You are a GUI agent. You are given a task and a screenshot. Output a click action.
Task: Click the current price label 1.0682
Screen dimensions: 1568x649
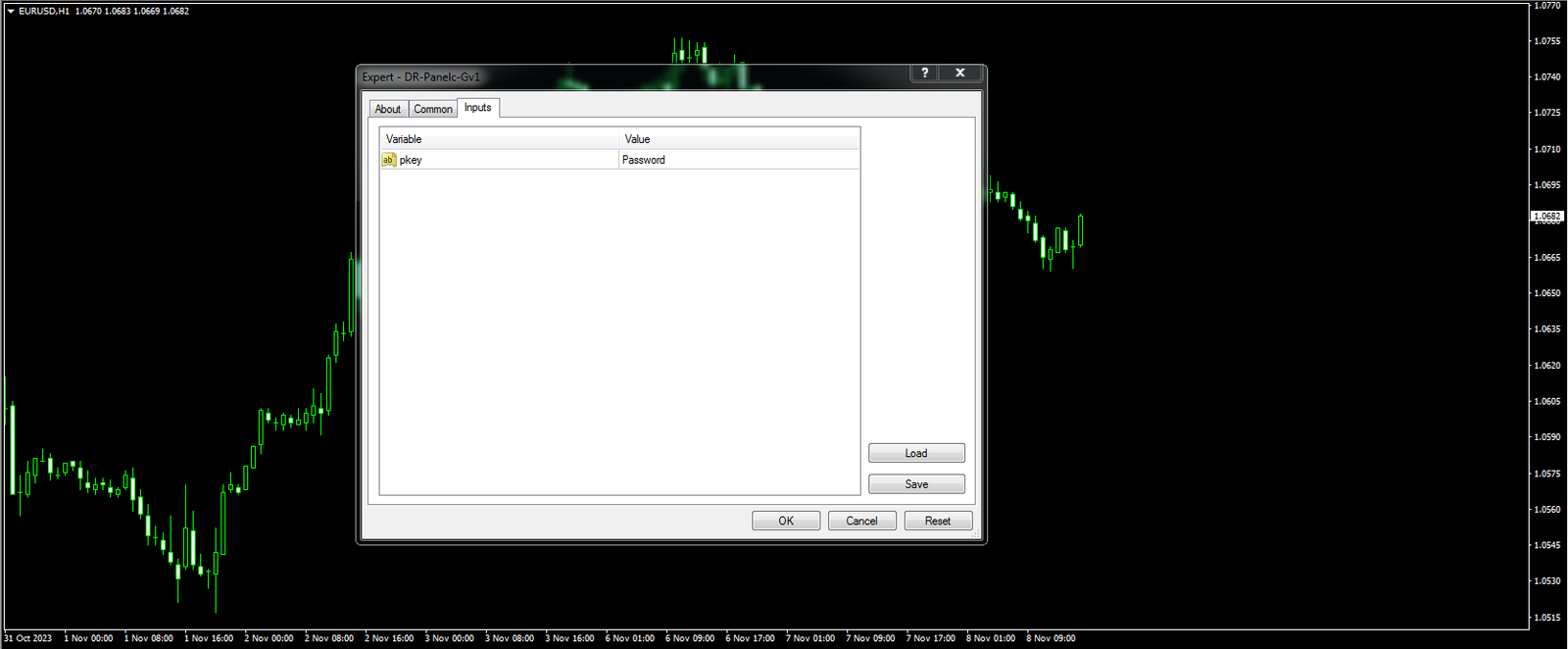tap(1547, 216)
